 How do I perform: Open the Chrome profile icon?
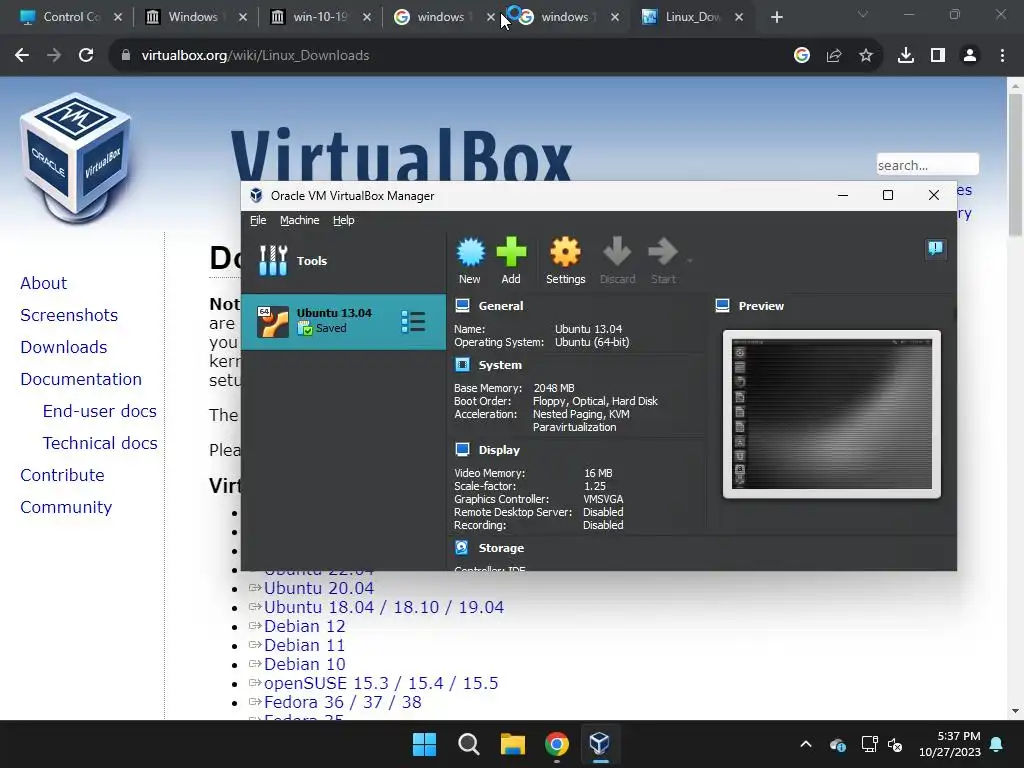click(x=970, y=56)
